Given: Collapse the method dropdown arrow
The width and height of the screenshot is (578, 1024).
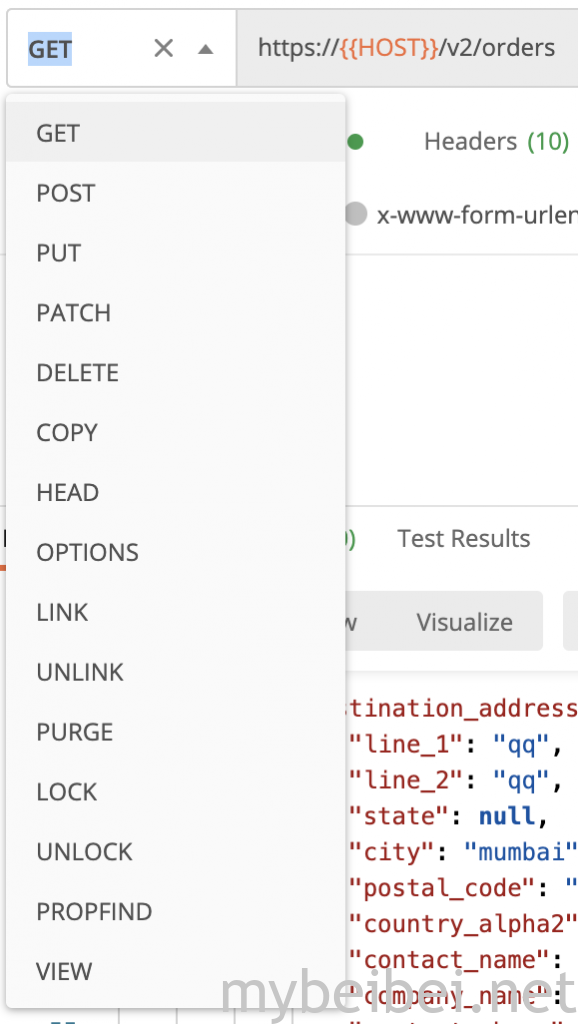Looking at the screenshot, I should click(x=205, y=49).
